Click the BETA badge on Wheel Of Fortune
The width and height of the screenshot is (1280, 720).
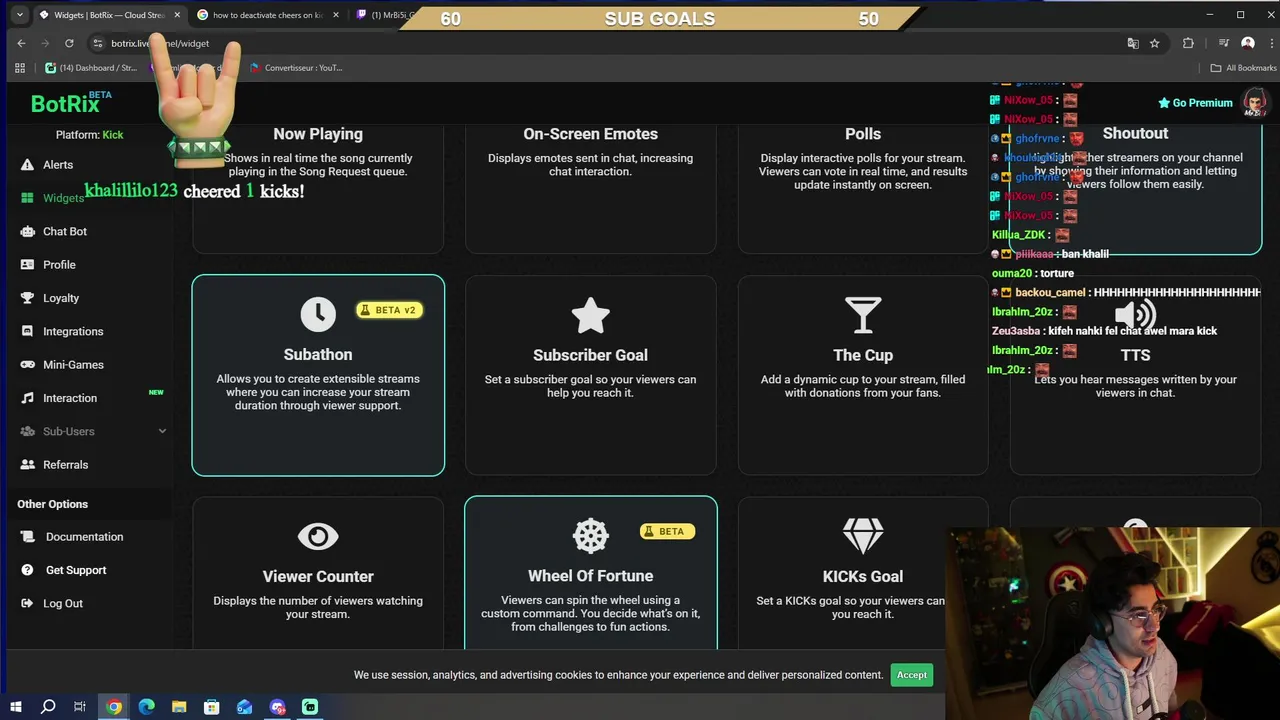point(667,531)
